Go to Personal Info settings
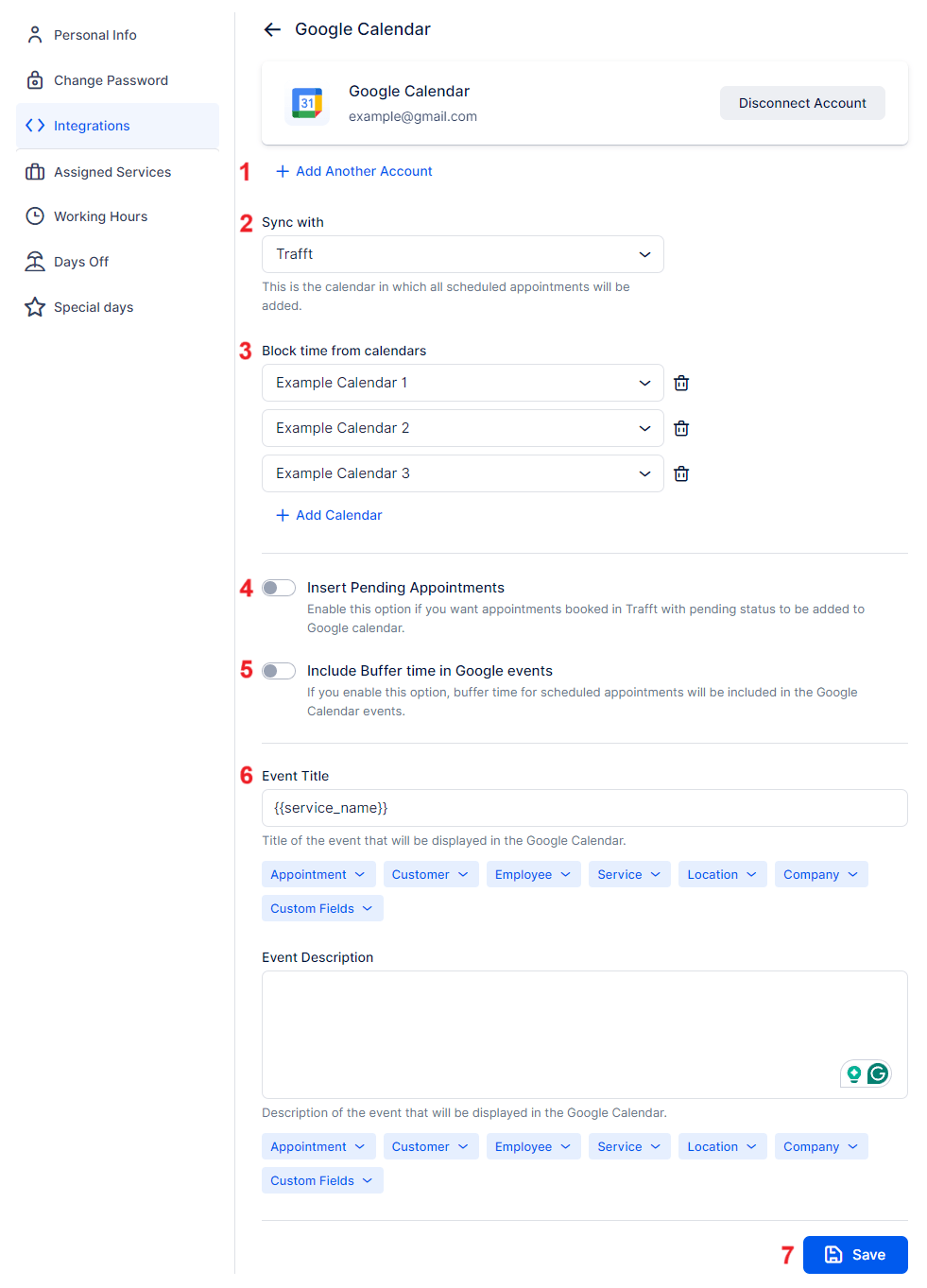Screen dimensions: 927x1288 [35, 34]
